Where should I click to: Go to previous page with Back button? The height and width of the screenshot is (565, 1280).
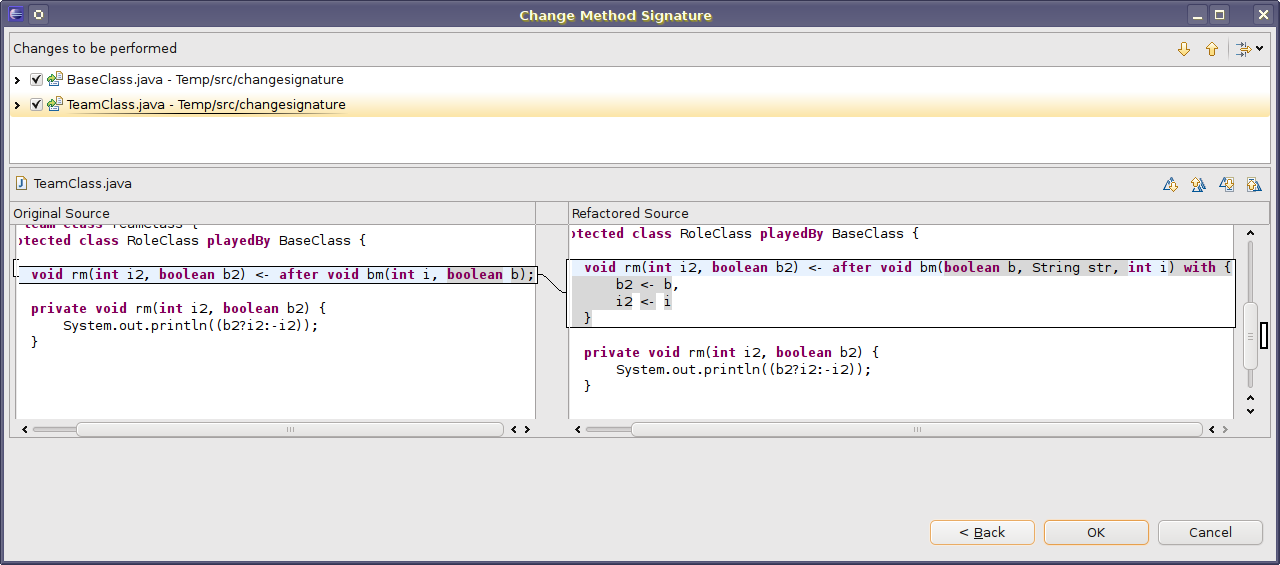click(982, 532)
